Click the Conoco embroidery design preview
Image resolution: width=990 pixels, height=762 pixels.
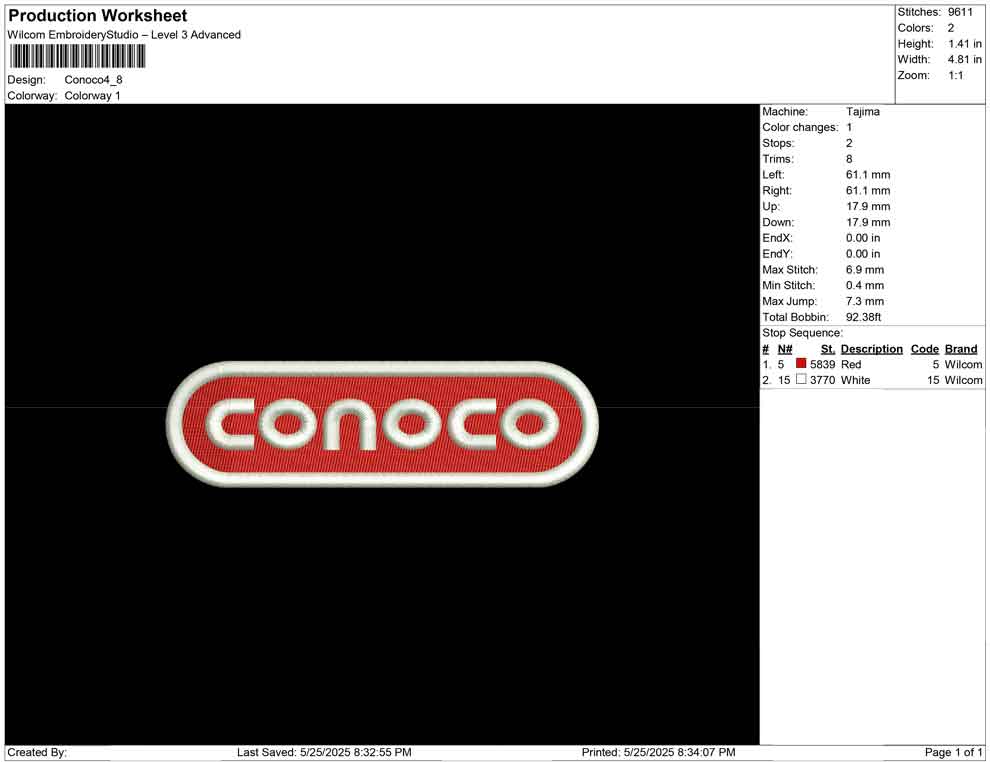pos(382,424)
